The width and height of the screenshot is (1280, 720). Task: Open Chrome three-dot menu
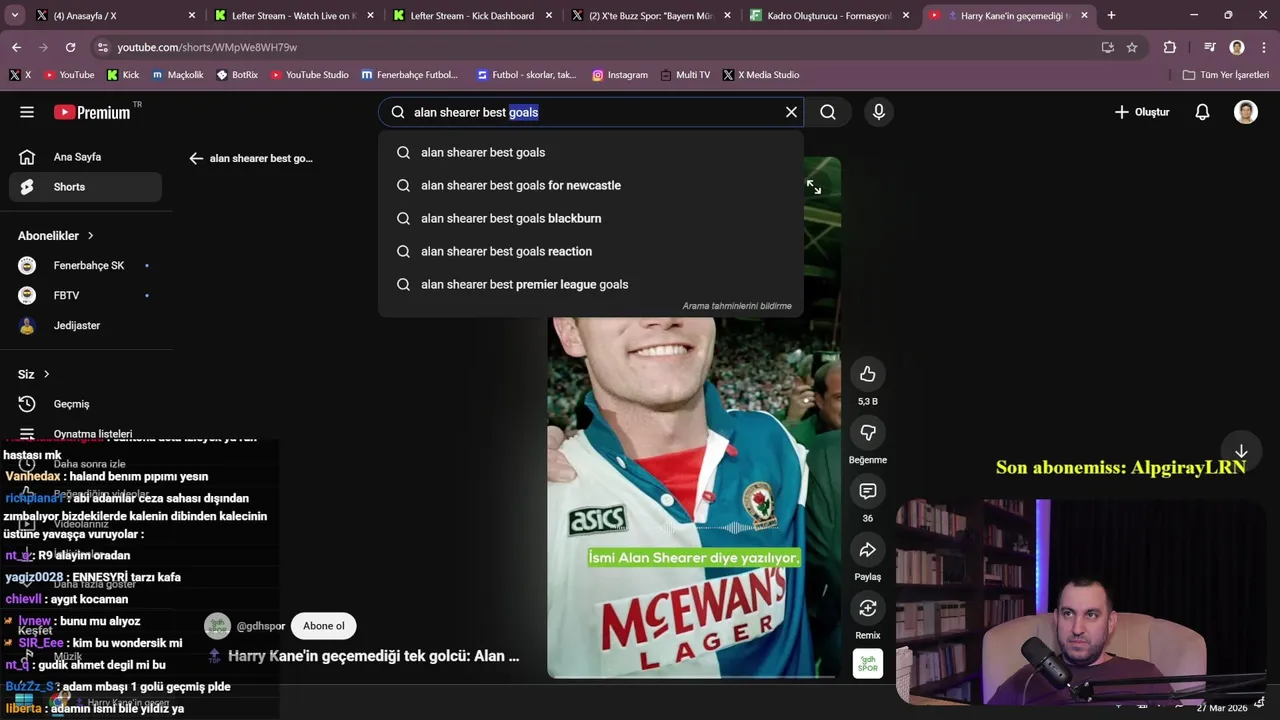tap(1263, 47)
